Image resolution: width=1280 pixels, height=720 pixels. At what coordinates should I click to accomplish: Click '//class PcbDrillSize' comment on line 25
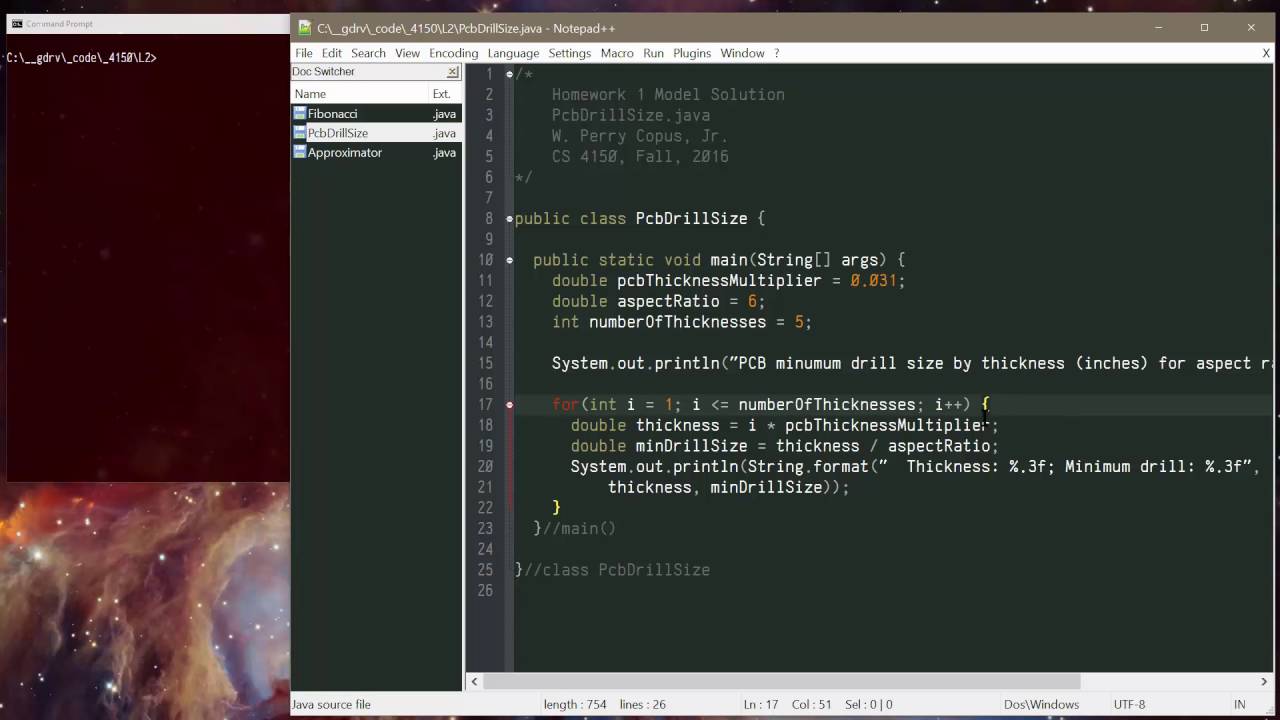click(617, 570)
